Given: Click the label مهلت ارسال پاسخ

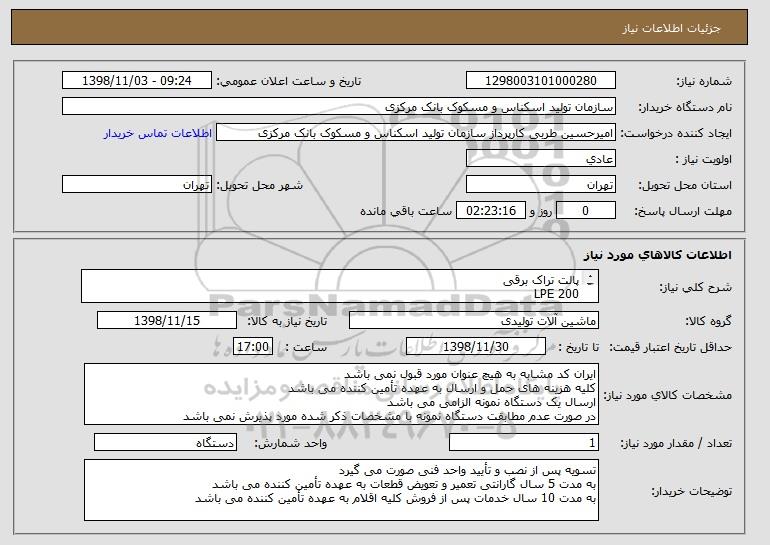Looking at the screenshot, I should pyautogui.click(x=683, y=212).
